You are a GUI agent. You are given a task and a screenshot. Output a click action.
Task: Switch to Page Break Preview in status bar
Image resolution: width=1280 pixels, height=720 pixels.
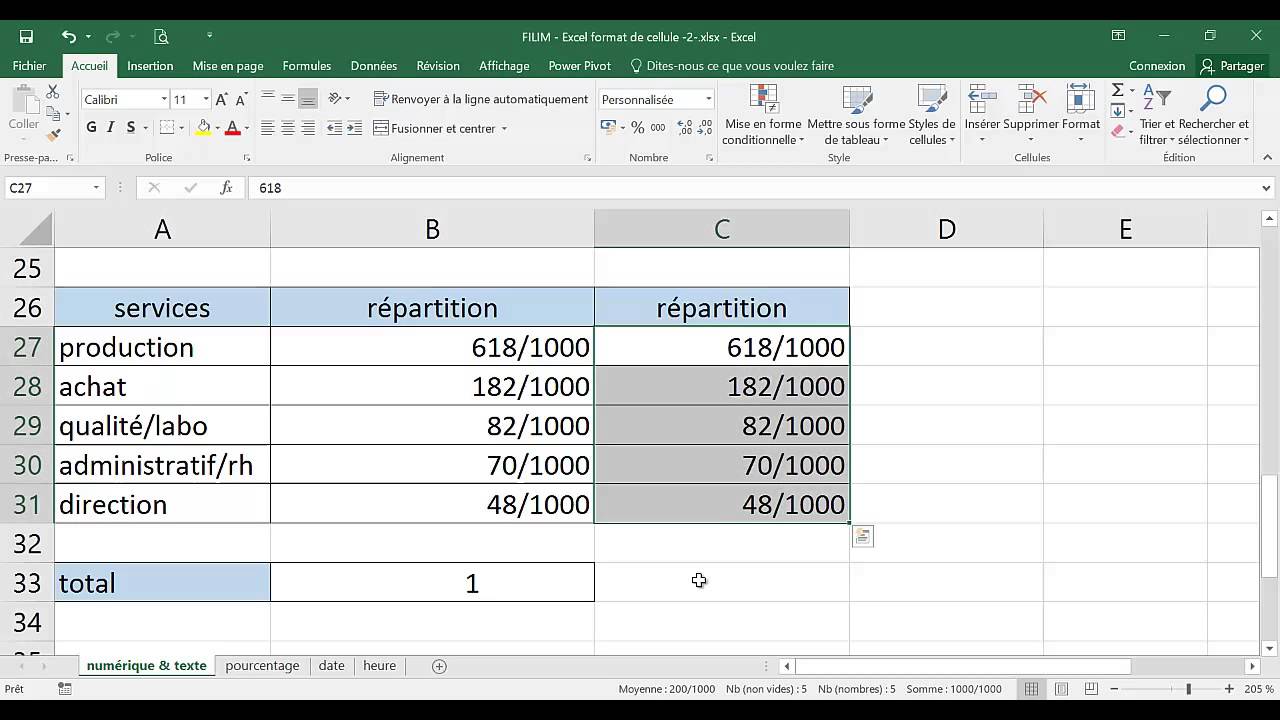[x=1091, y=689]
